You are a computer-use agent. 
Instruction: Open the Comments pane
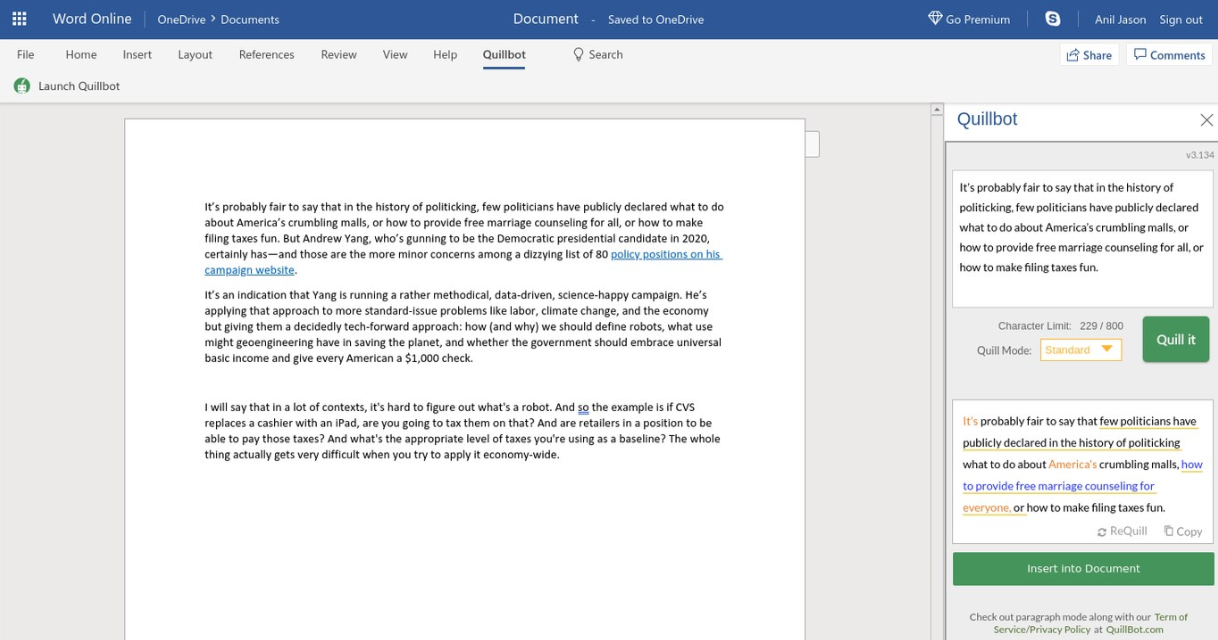1169,55
